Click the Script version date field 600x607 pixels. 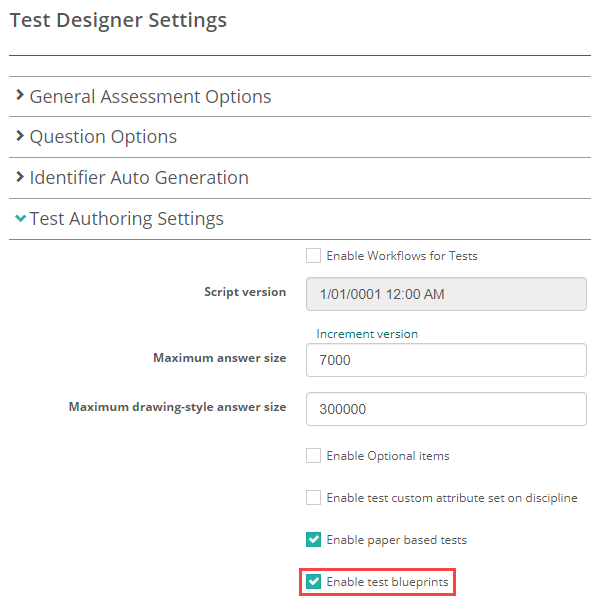click(x=446, y=295)
